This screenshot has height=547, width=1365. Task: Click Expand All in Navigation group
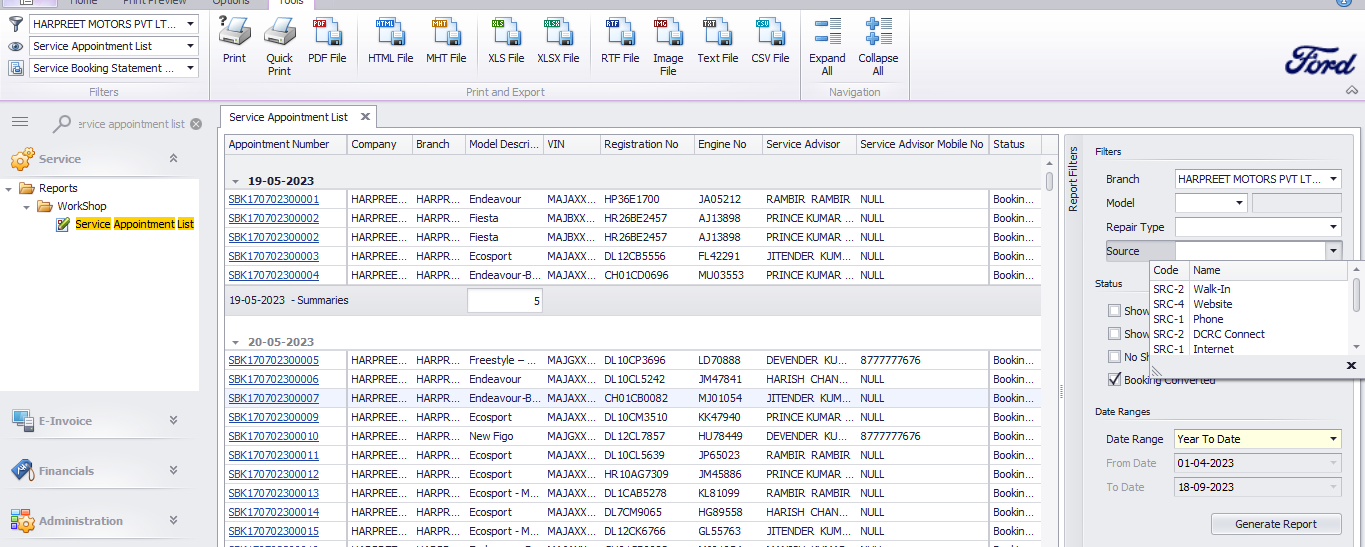(x=827, y=47)
